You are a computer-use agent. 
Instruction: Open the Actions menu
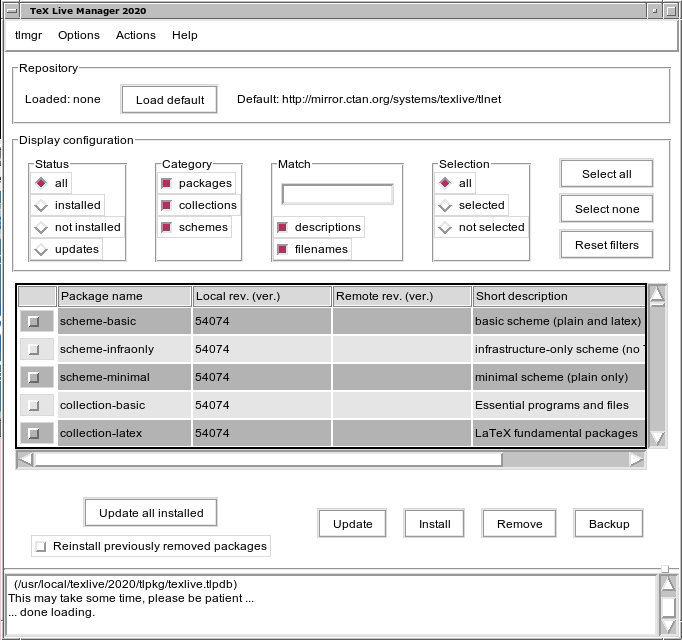coord(136,35)
